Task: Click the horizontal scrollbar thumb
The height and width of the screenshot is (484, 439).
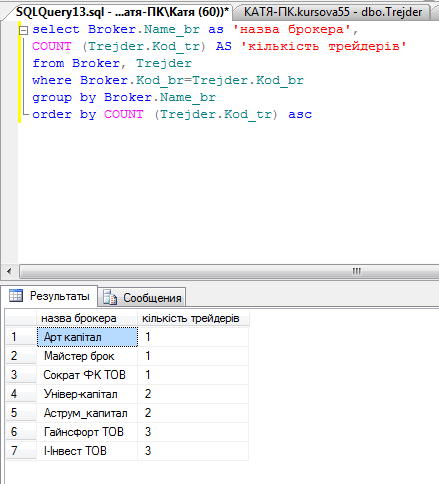Action: coord(229,271)
